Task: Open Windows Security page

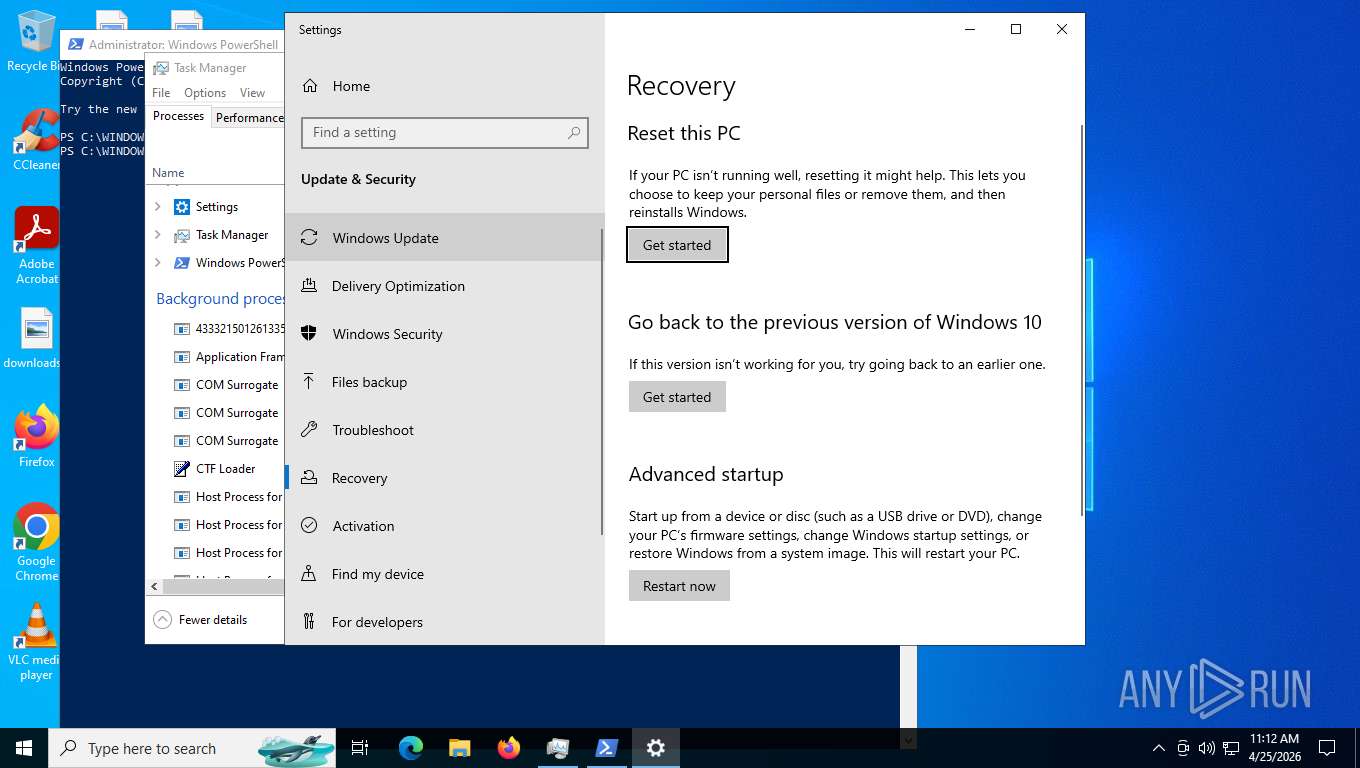Action: click(x=445, y=334)
